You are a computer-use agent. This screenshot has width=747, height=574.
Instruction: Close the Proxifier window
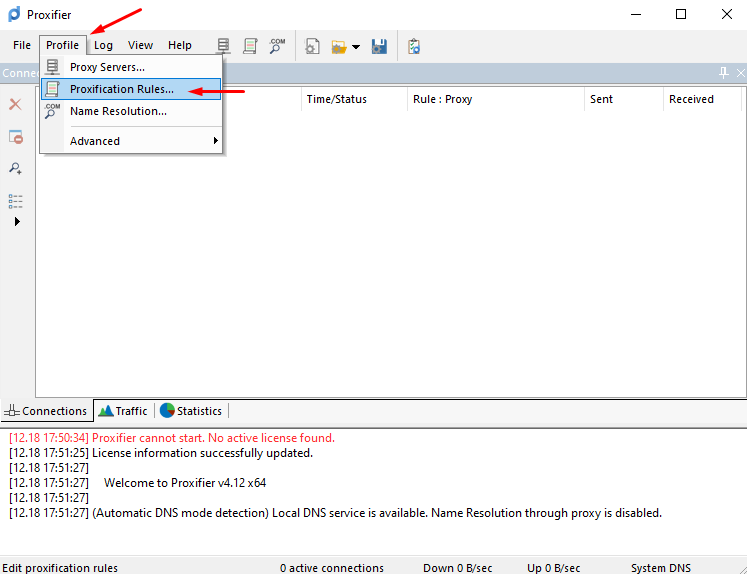727,14
